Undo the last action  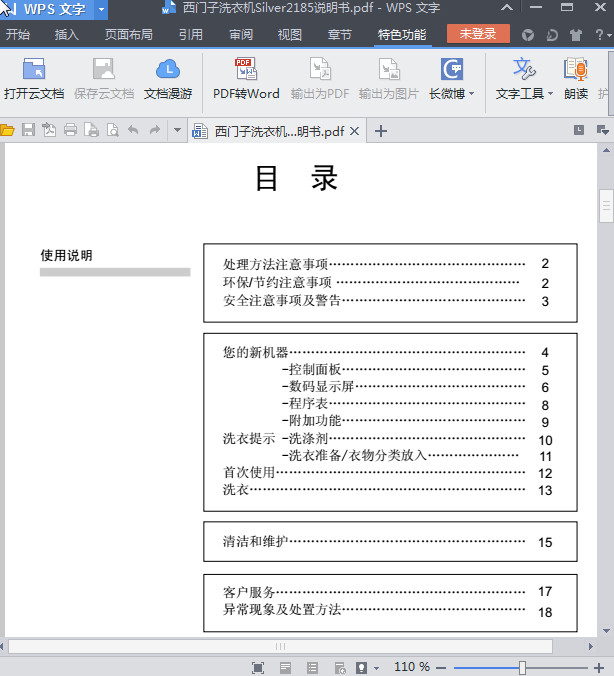click(133, 130)
